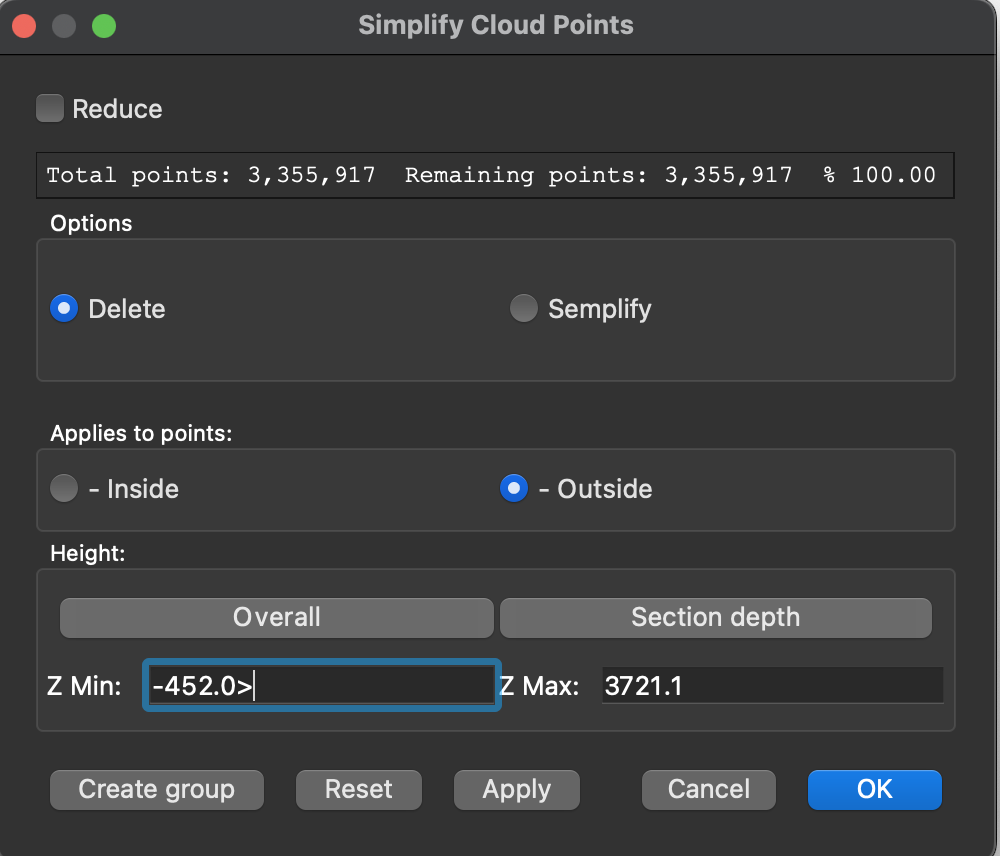Apply to points Inside
This screenshot has width=1000, height=856.
tap(64, 489)
